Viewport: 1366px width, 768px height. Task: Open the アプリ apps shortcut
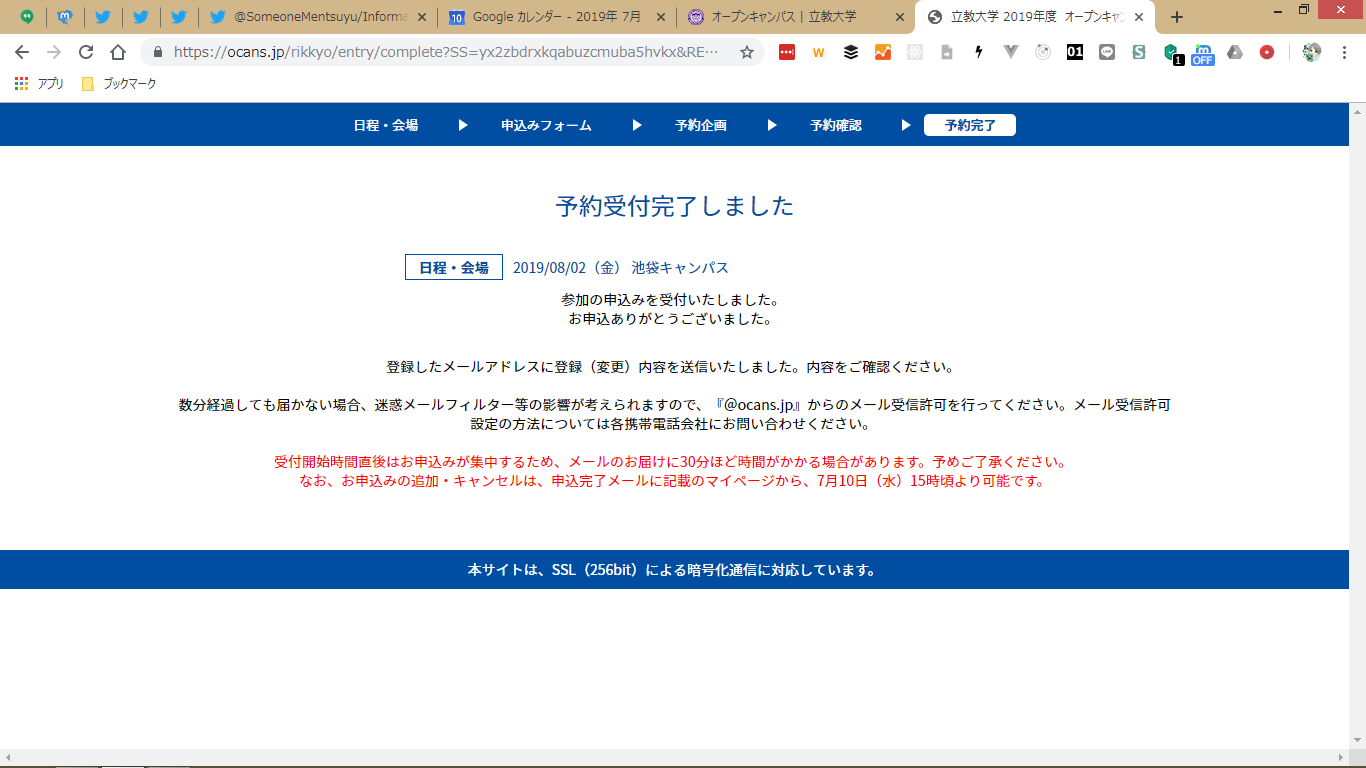pyautogui.click(x=40, y=84)
